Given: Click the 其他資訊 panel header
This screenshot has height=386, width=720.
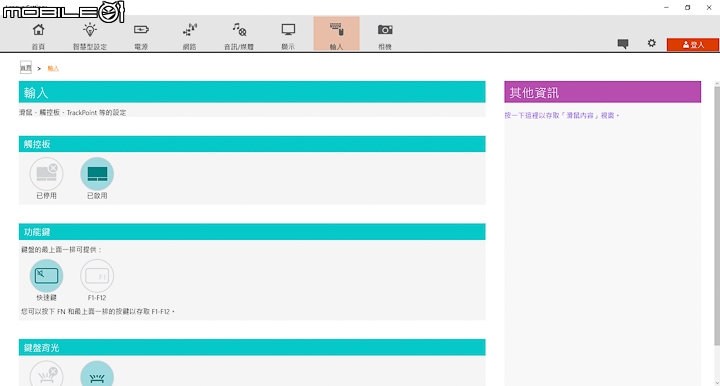Looking at the screenshot, I should tap(602, 92).
